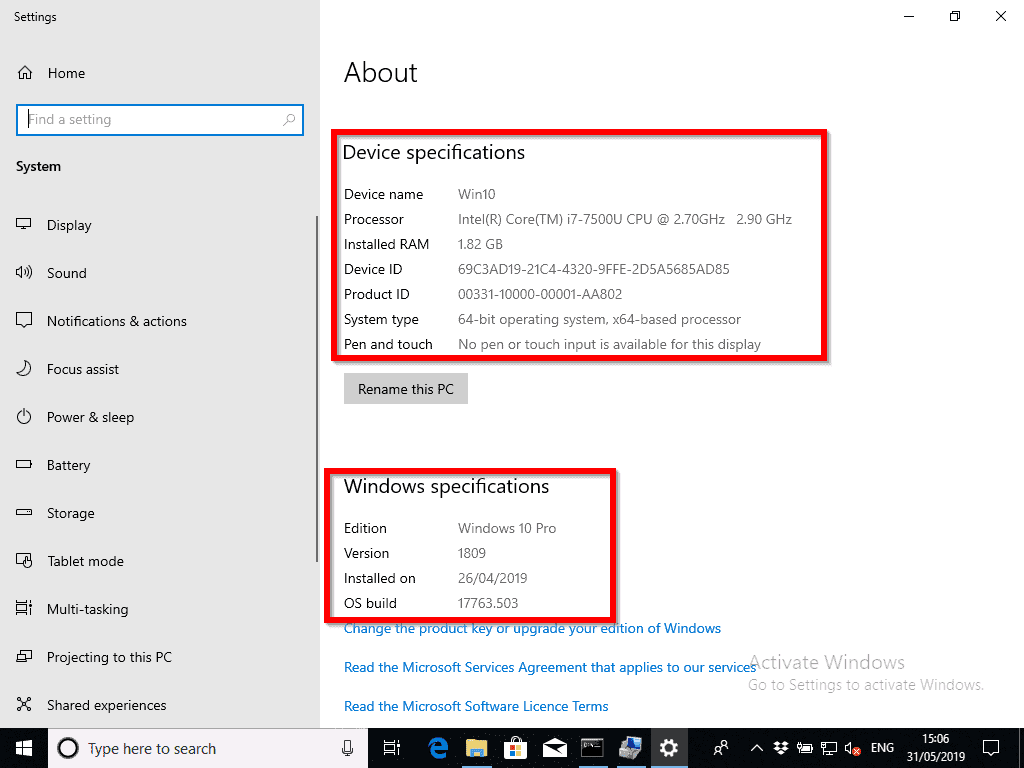1024x768 pixels.
Task: Click the 64-bit operating system text
Action: tap(600, 319)
